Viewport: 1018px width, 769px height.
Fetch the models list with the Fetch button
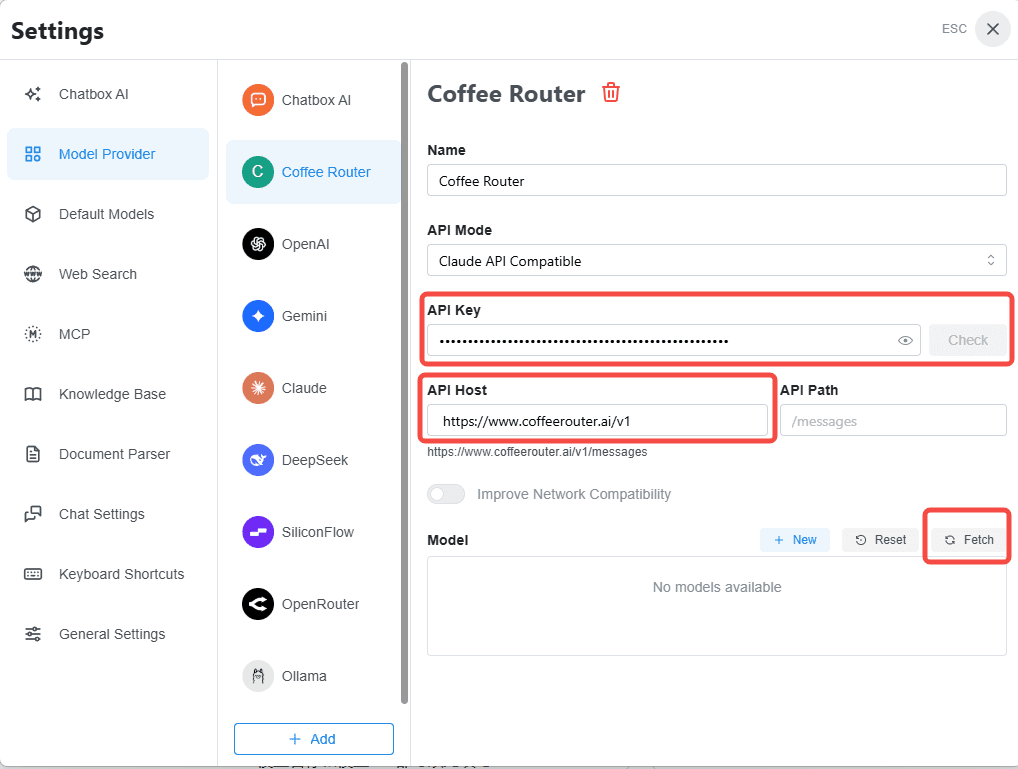tap(968, 540)
